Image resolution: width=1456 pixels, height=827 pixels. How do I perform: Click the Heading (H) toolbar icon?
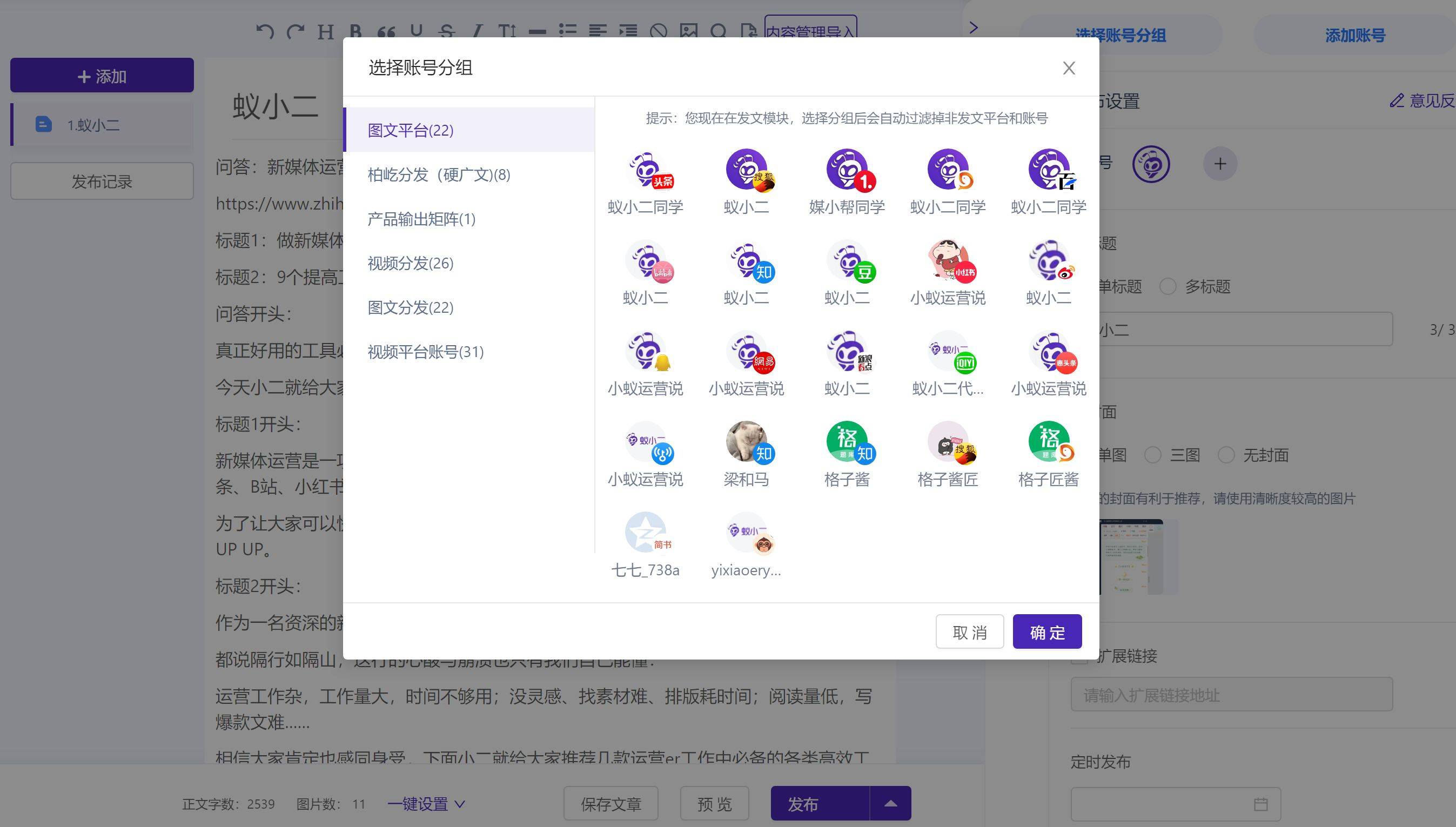coord(325,31)
